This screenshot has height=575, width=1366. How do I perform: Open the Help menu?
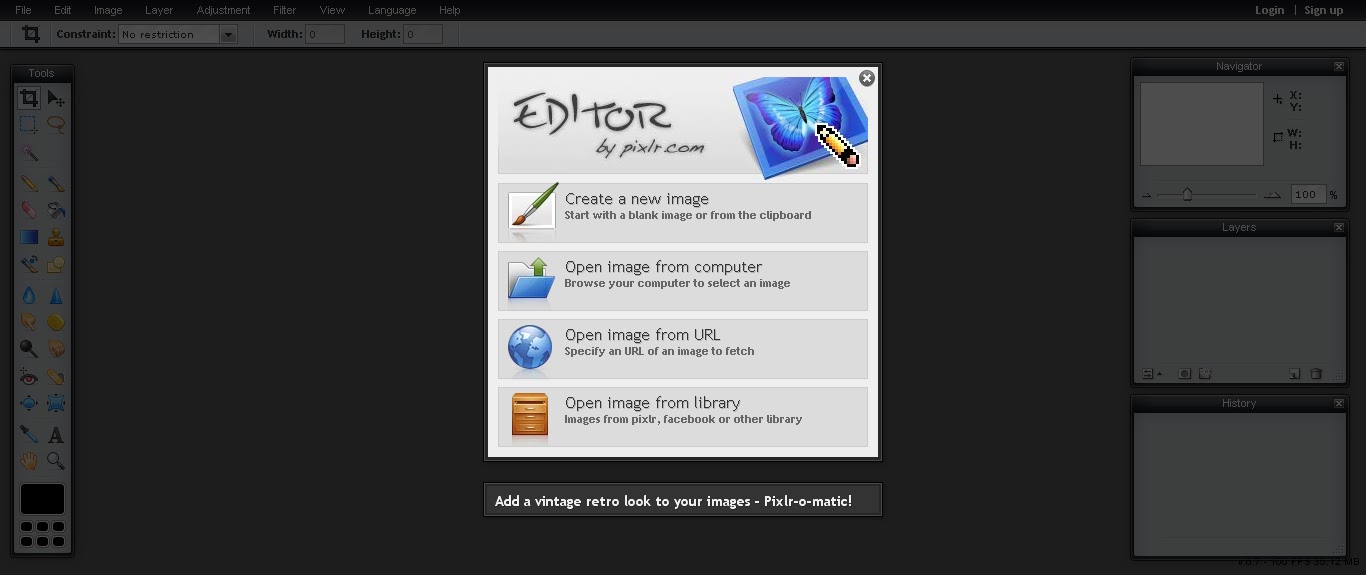[x=450, y=10]
